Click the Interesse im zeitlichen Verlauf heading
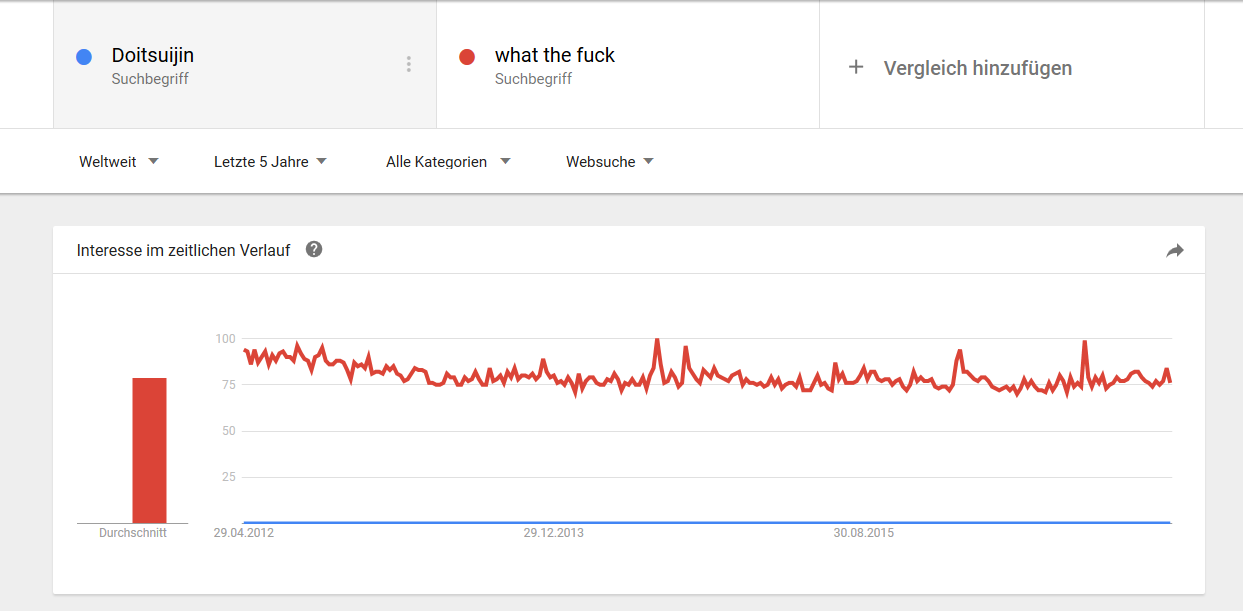This screenshot has height=611, width=1243. (184, 250)
